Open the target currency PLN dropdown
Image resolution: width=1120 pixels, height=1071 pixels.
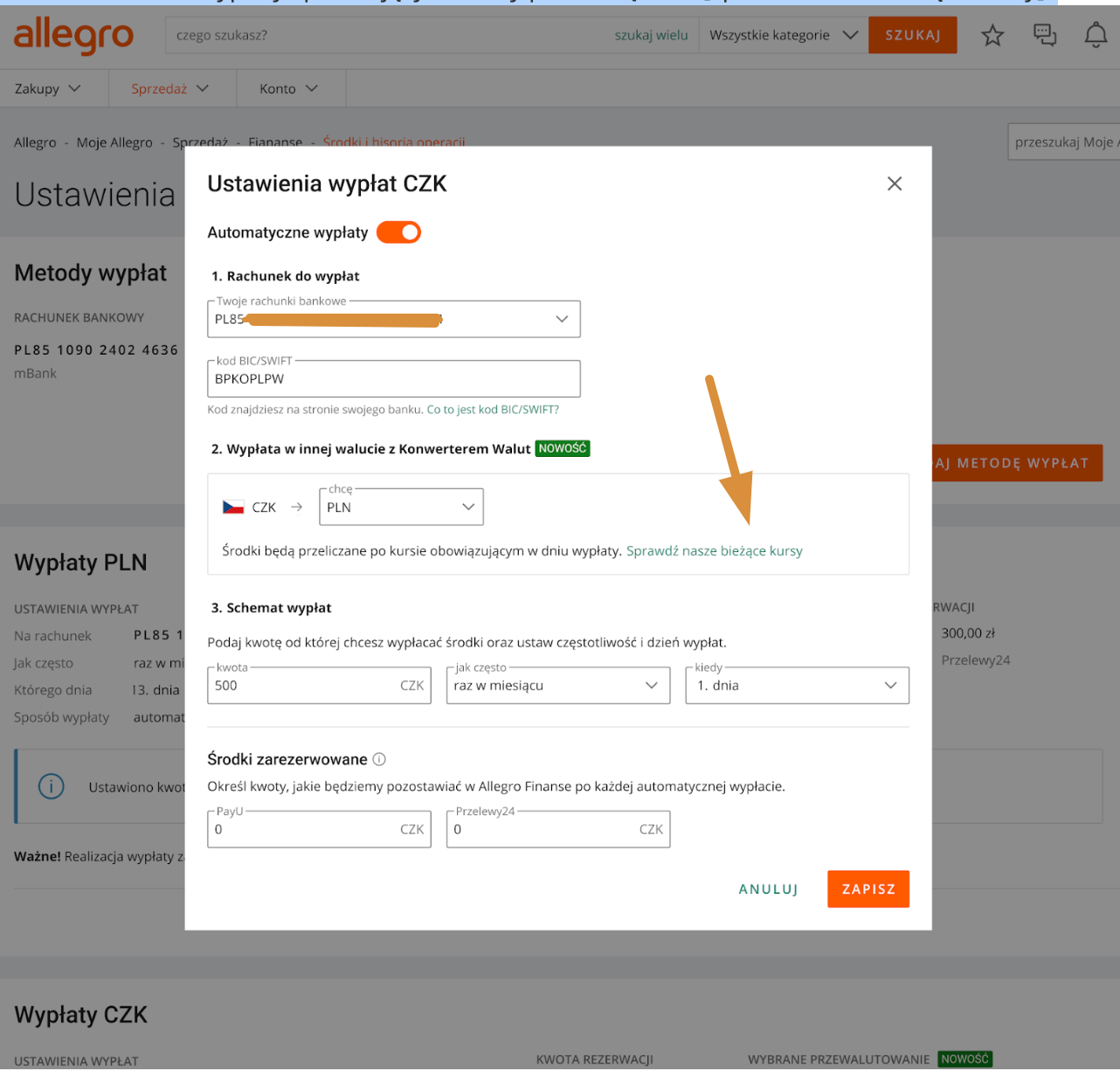coord(401,508)
